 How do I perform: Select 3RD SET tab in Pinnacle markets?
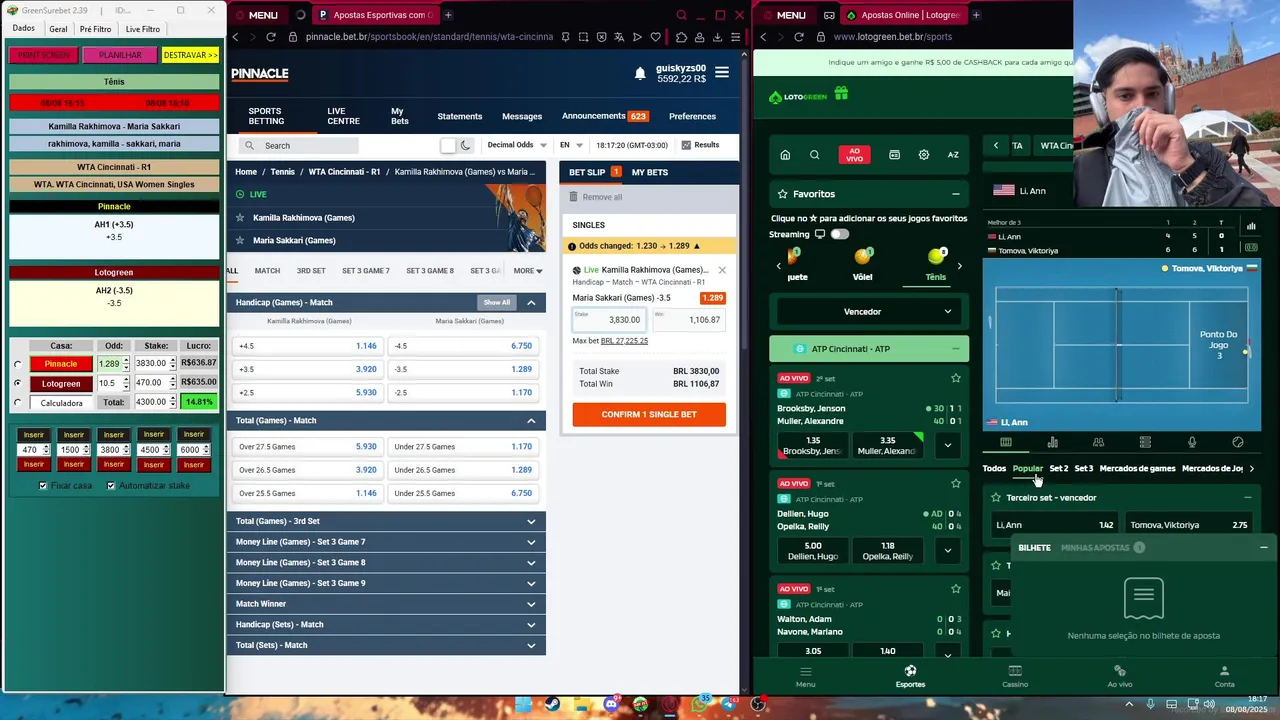(311, 271)
